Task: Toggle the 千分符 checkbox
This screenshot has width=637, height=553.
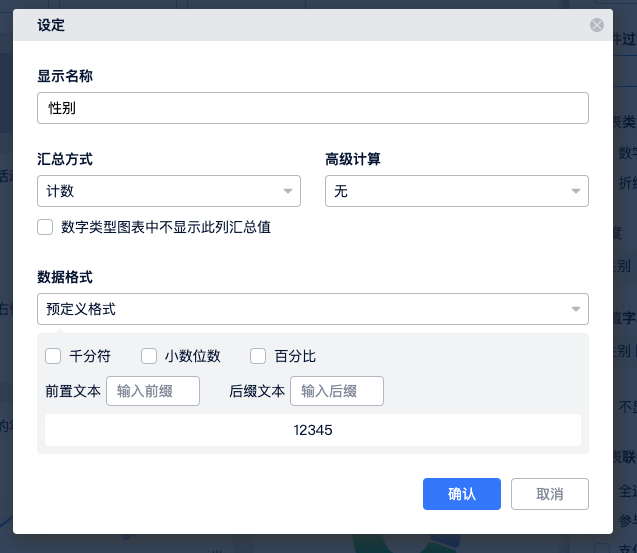Action: 54,356
